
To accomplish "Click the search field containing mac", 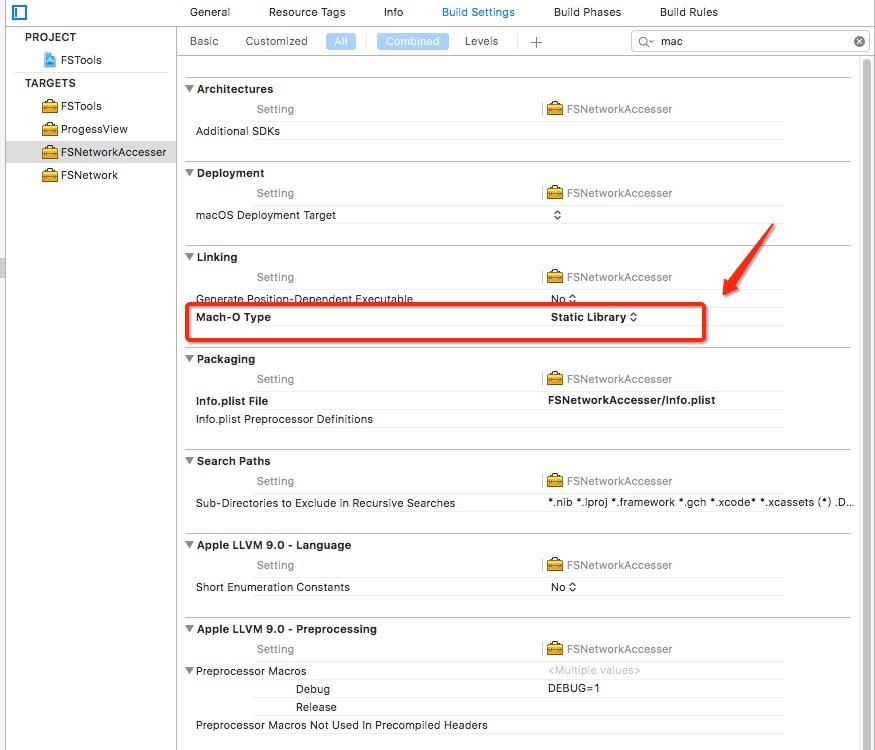I will click(750, 42).
